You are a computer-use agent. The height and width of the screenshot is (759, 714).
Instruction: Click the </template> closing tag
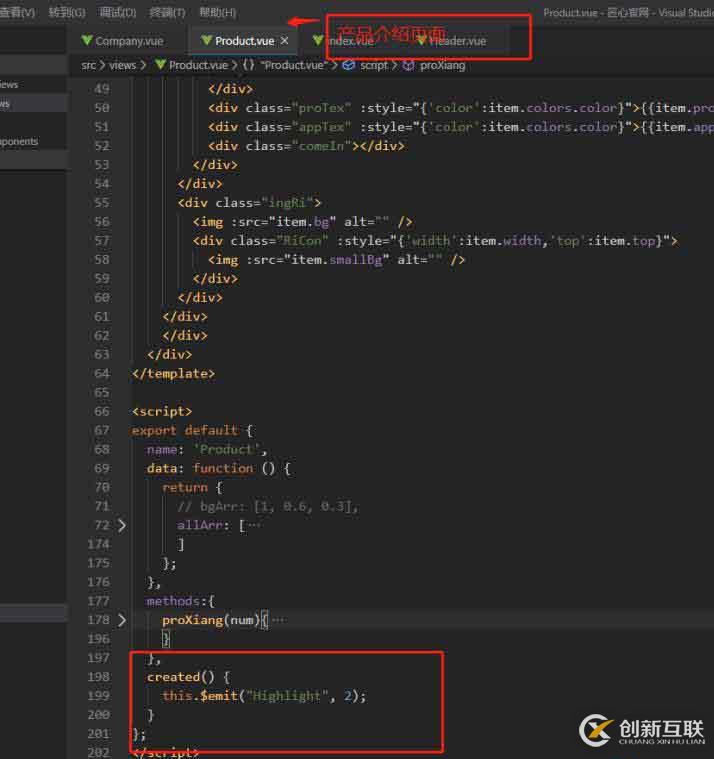[x=173, y=374]
